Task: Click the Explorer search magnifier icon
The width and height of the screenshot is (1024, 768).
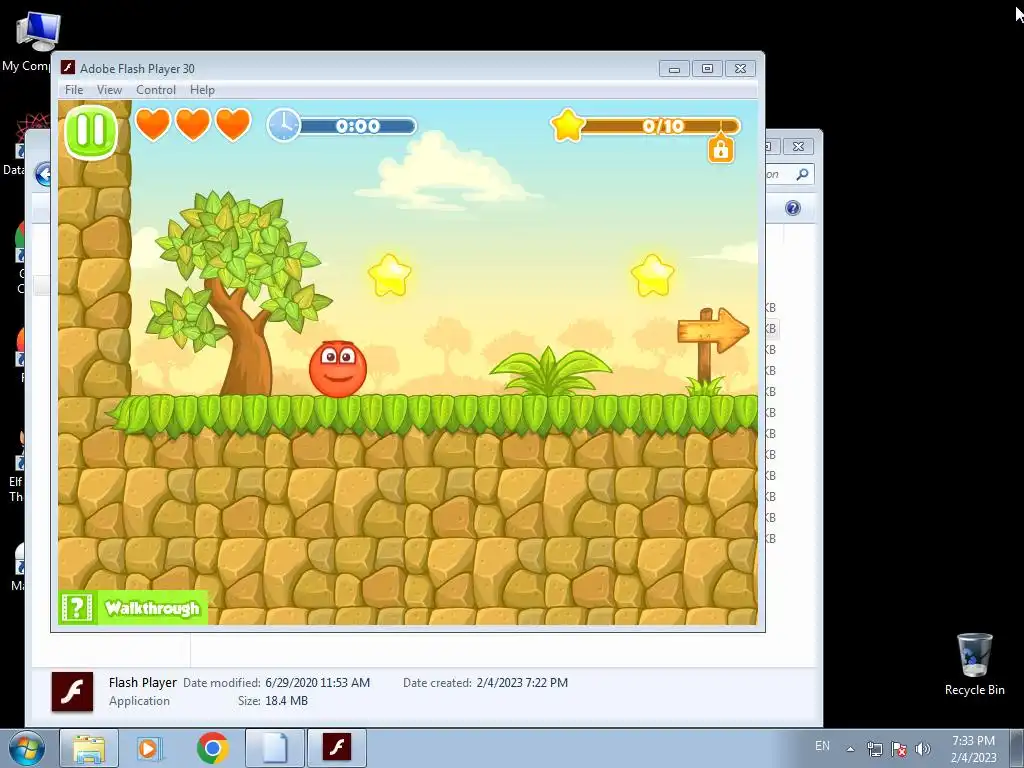Action: click(802, 174)
